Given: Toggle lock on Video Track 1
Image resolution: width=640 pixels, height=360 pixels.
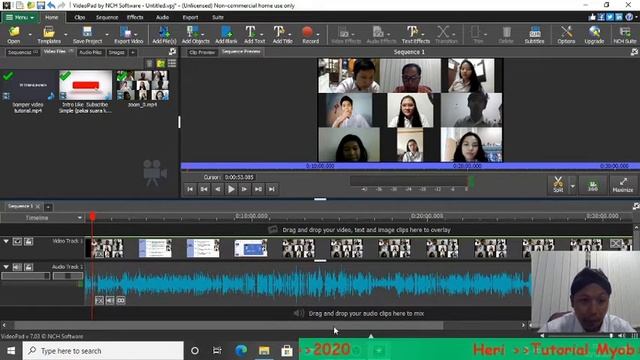Looking at the screenshot, I should (x=28, y=242).
